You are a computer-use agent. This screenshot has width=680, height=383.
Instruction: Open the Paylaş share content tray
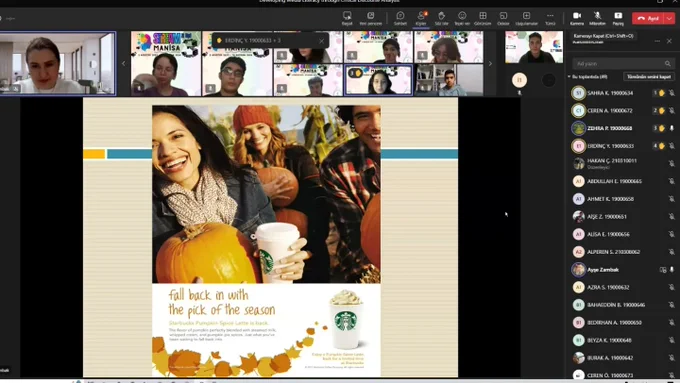618,18
